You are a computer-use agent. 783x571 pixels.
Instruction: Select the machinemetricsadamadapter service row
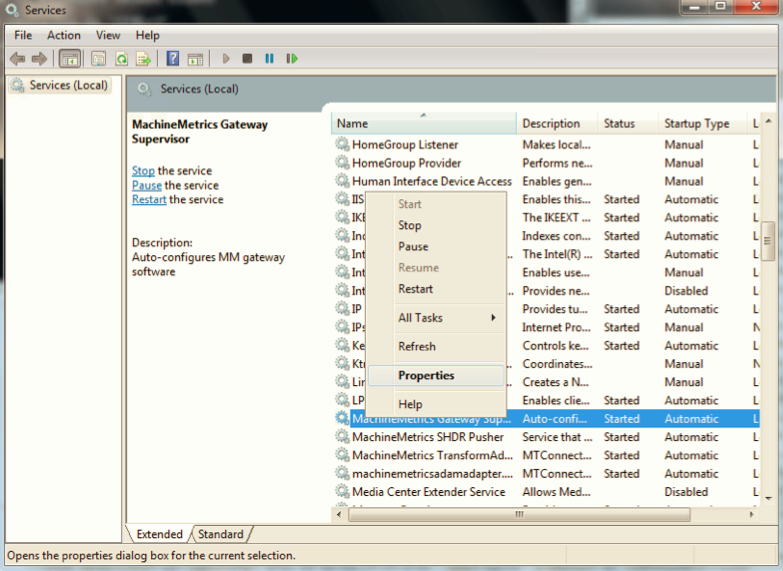pos(546,473)
